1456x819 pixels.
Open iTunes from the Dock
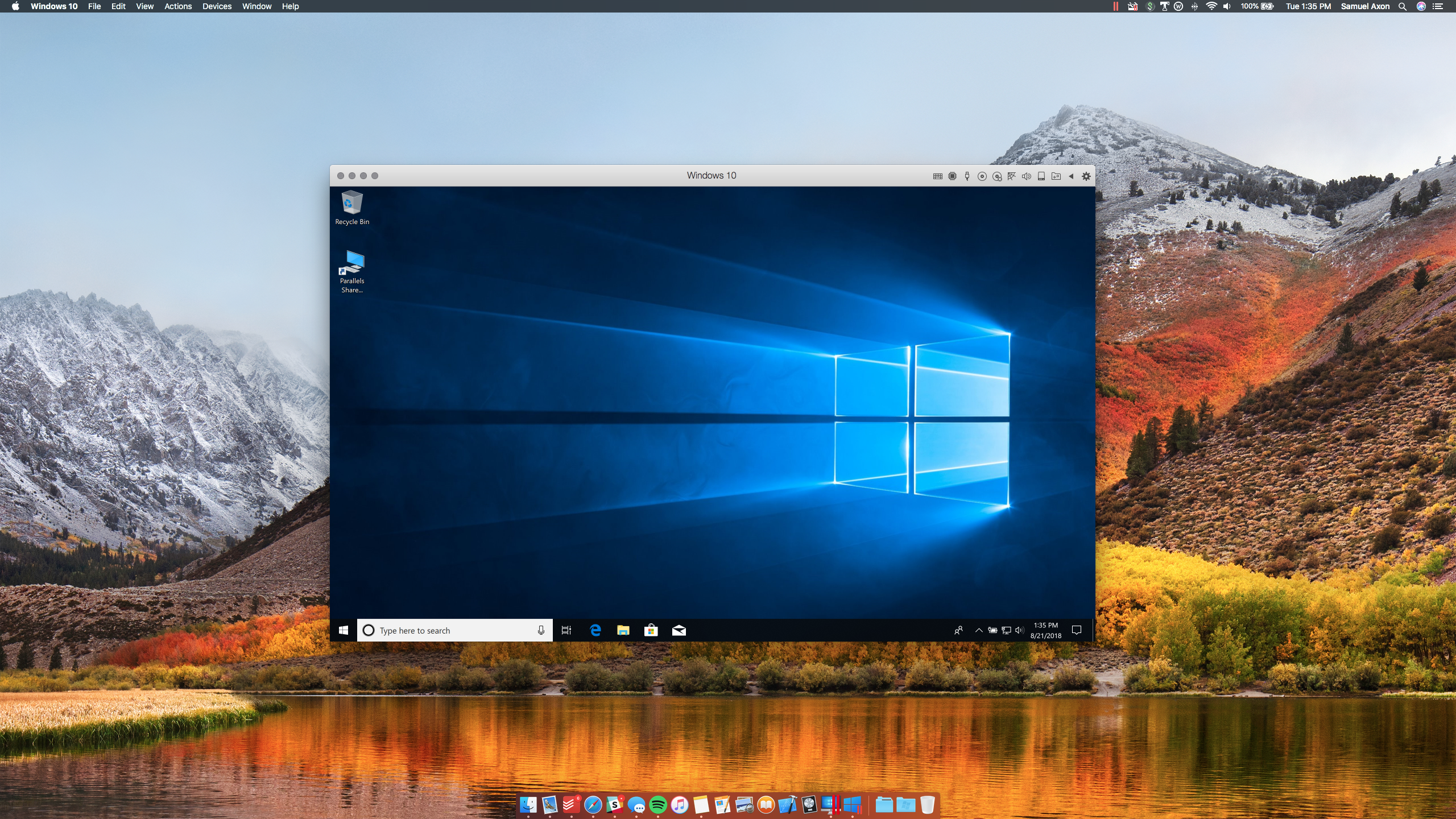pos(680,804)
